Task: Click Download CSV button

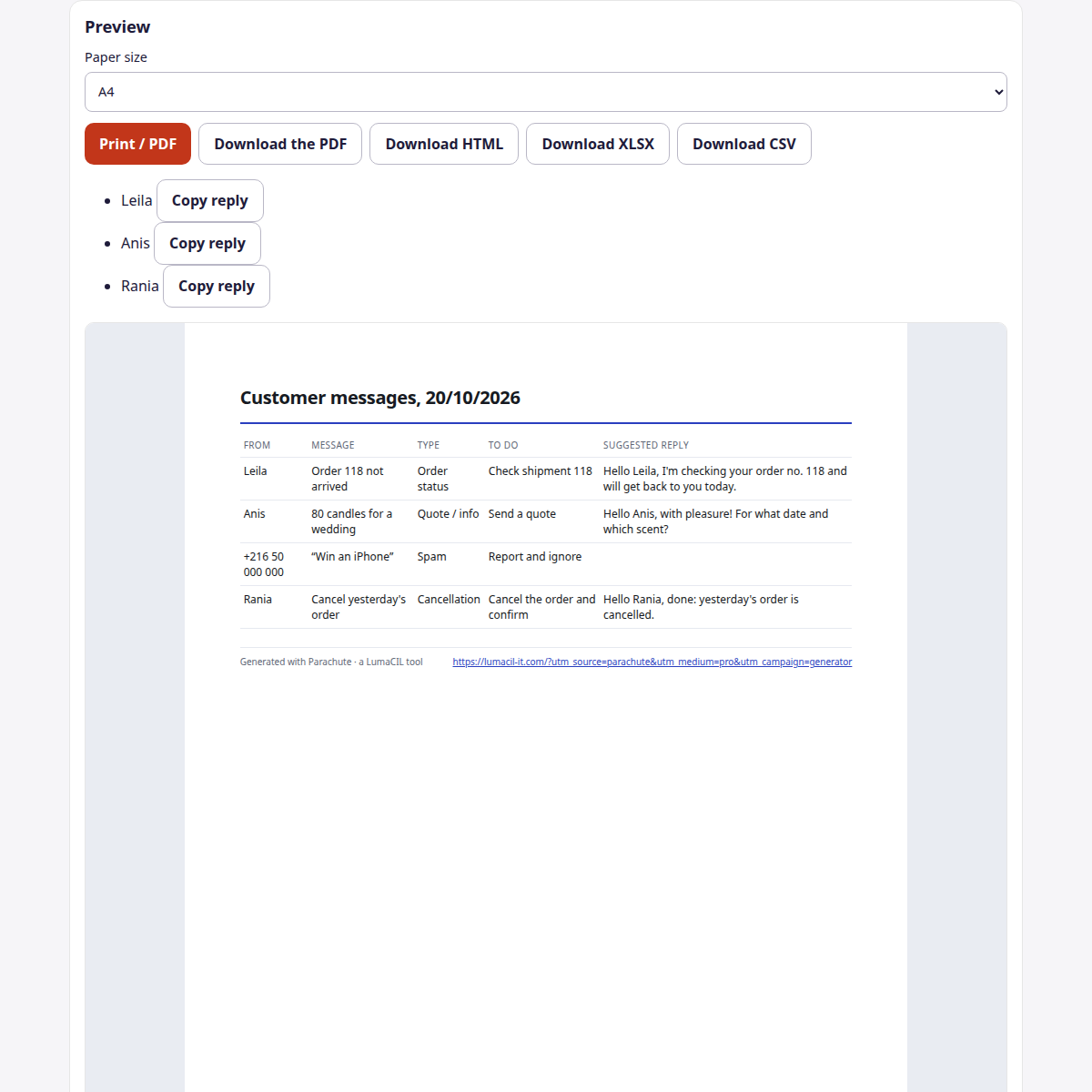Action: click(x=744, y=144)
